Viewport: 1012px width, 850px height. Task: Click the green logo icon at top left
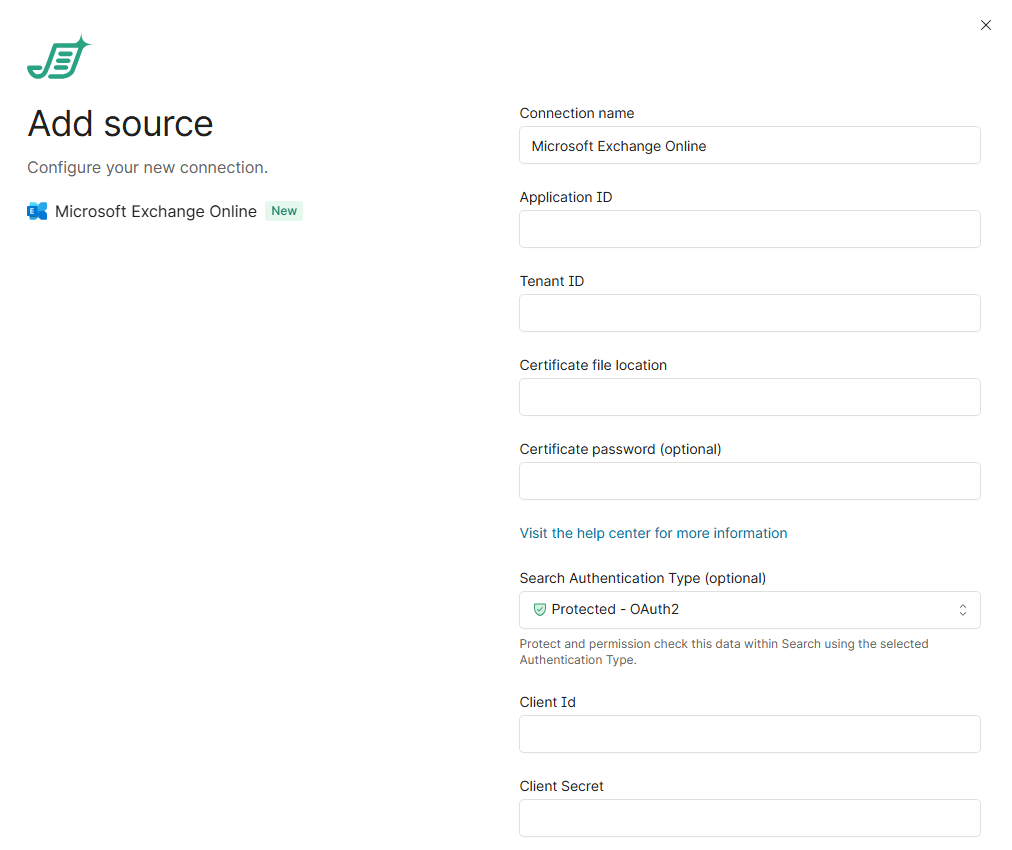point(58,58)
